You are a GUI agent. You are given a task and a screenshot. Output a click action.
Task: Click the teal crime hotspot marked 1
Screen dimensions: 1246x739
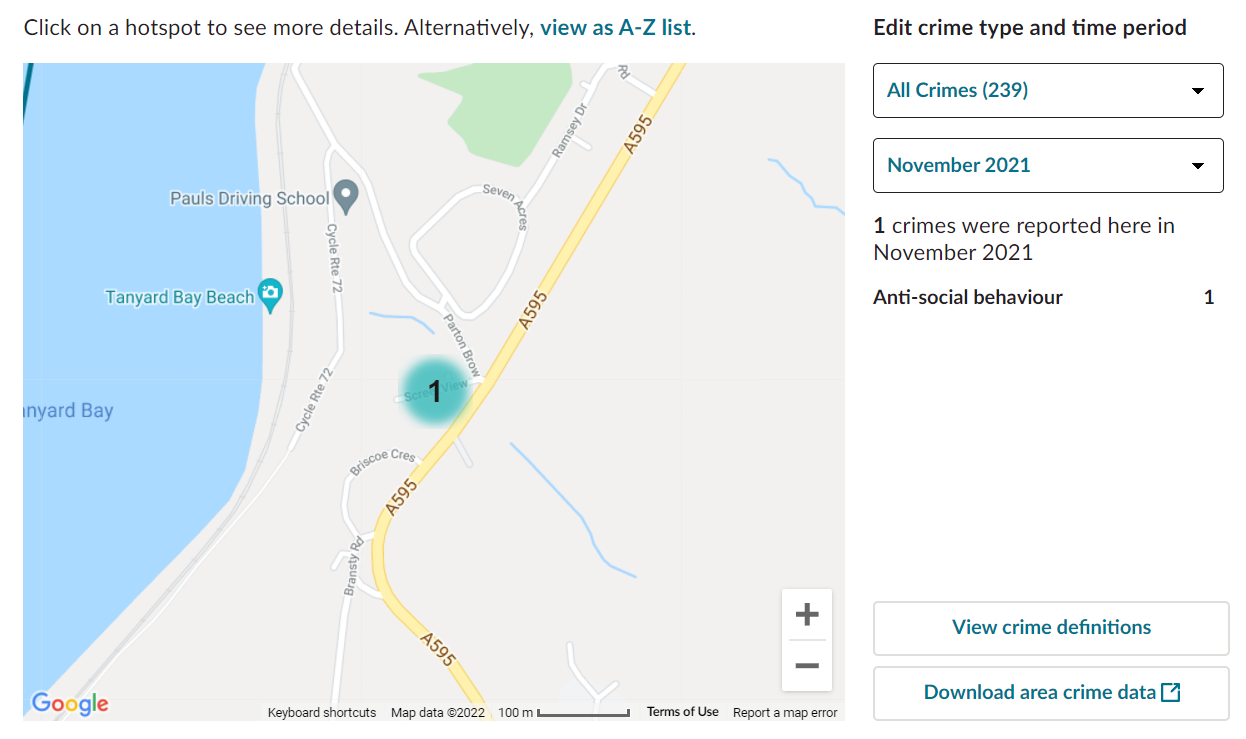pyautogui.click(x=435, y=391)
